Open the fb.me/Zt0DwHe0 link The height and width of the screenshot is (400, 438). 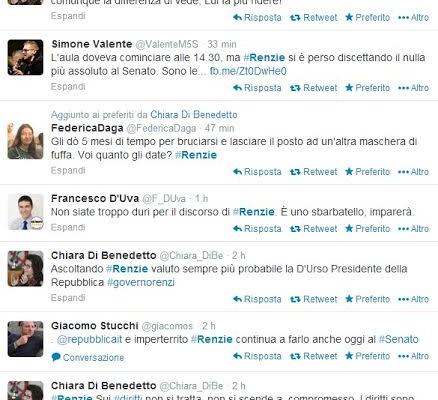[x=248, y=71]
